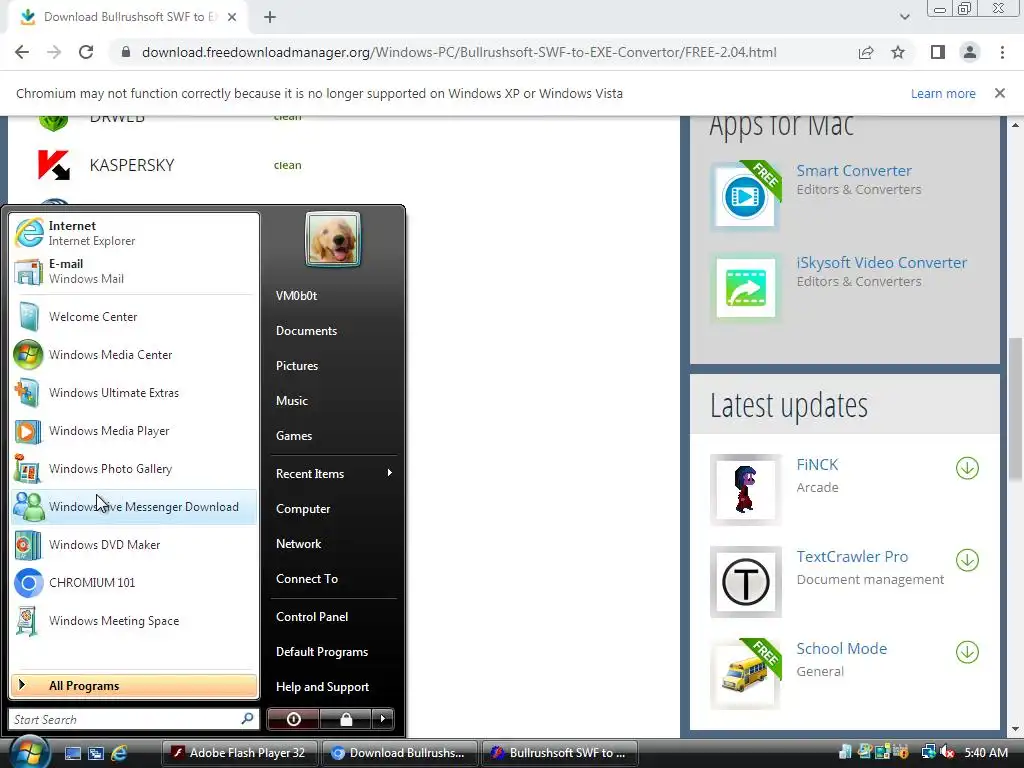Viewport: 1024px width, 768px height.
Task: Select Windows Live Messenger Download
Action: click(x=134, y=507)
